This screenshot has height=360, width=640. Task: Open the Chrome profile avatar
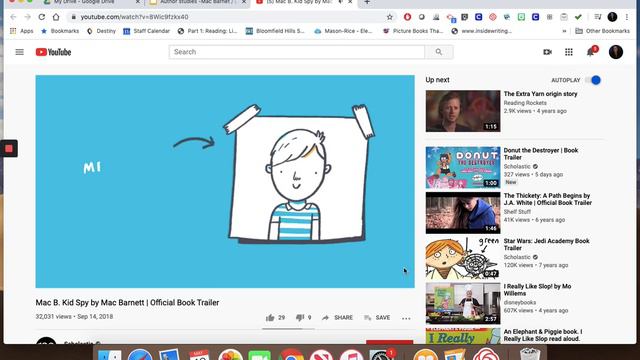(x=612, y=17)
